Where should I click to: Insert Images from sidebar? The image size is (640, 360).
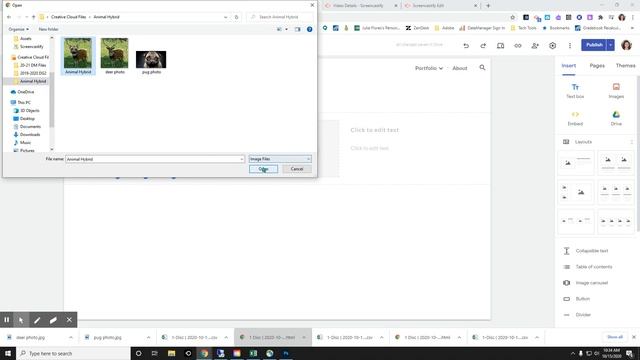(x=616, y=91)
